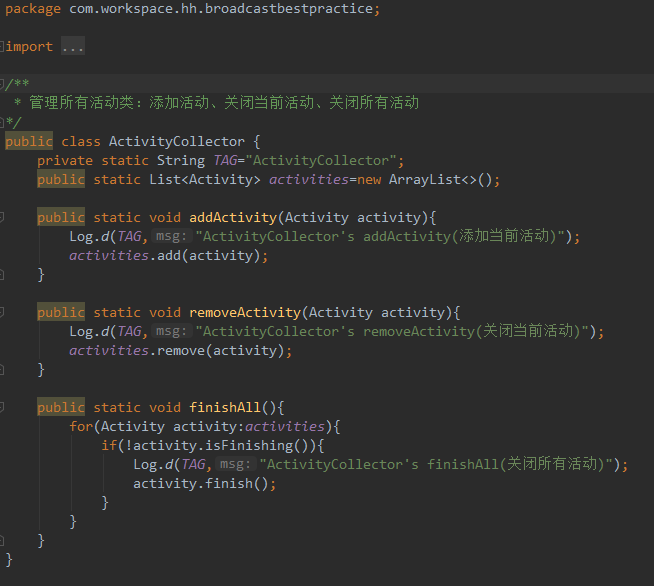
Task: Click the "for" keyword in the loop
Action: click(x=81, y=426)
